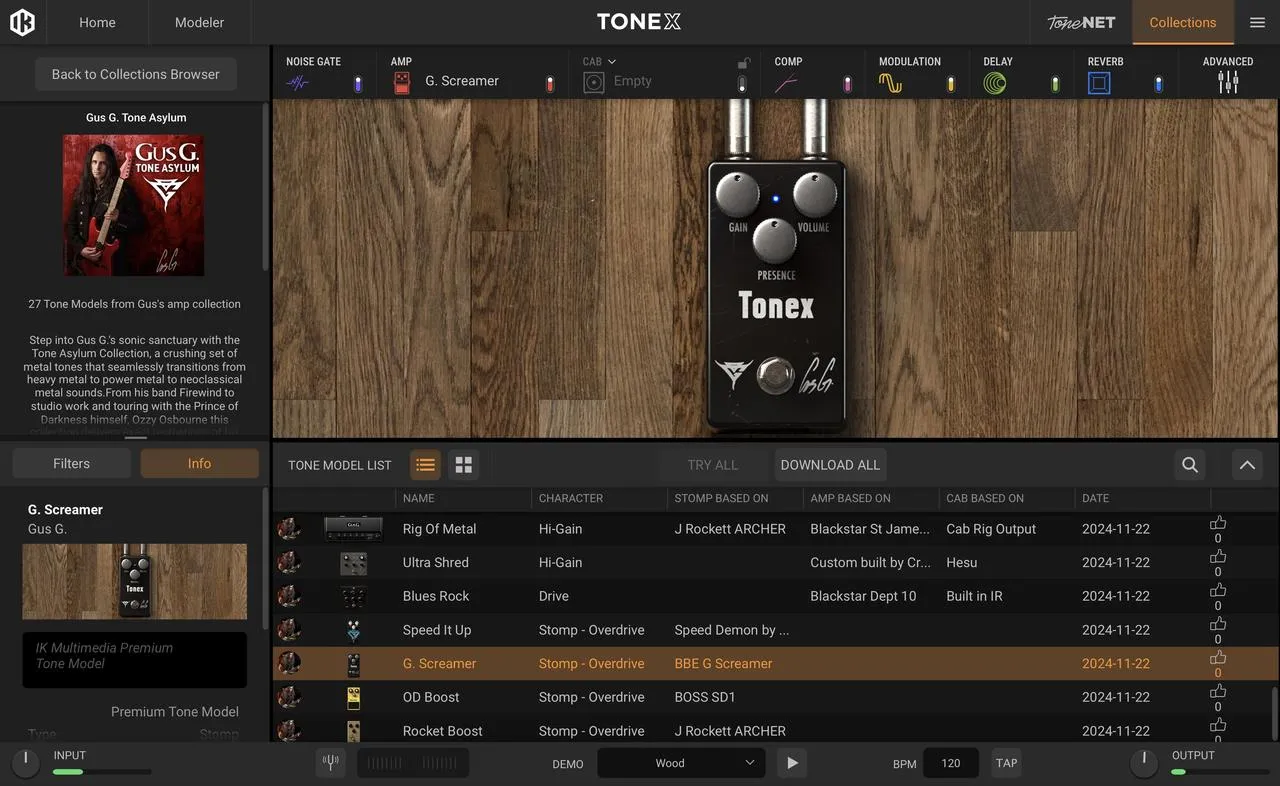Click the cab lock icon

click(742, 63)
